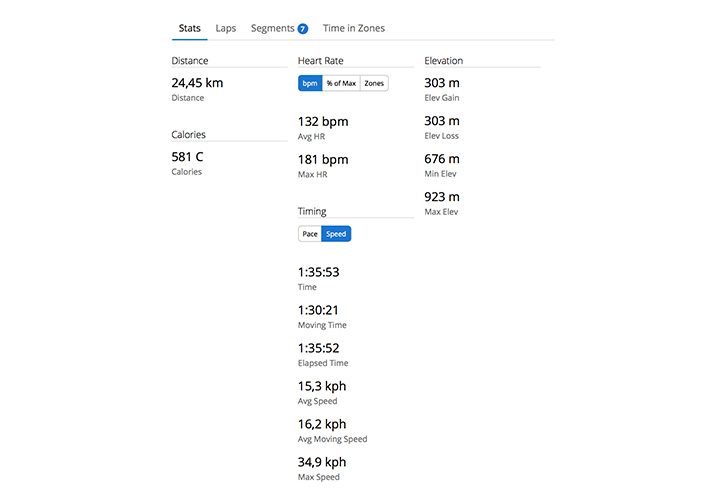Viewport: 715px width, 500px height.
Task: Switch to the Laps tab
Action: (226, 28)
